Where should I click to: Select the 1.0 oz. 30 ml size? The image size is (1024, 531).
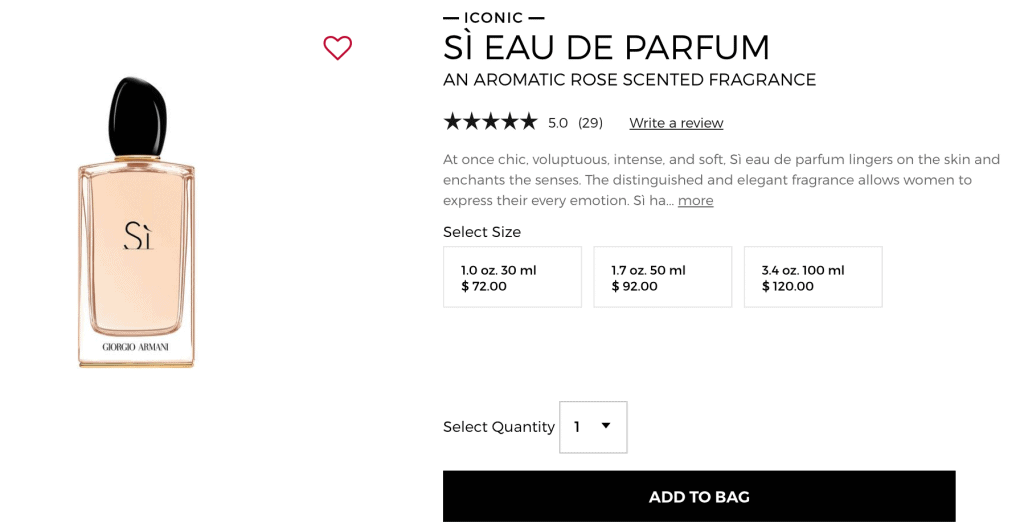coord(512,277)
